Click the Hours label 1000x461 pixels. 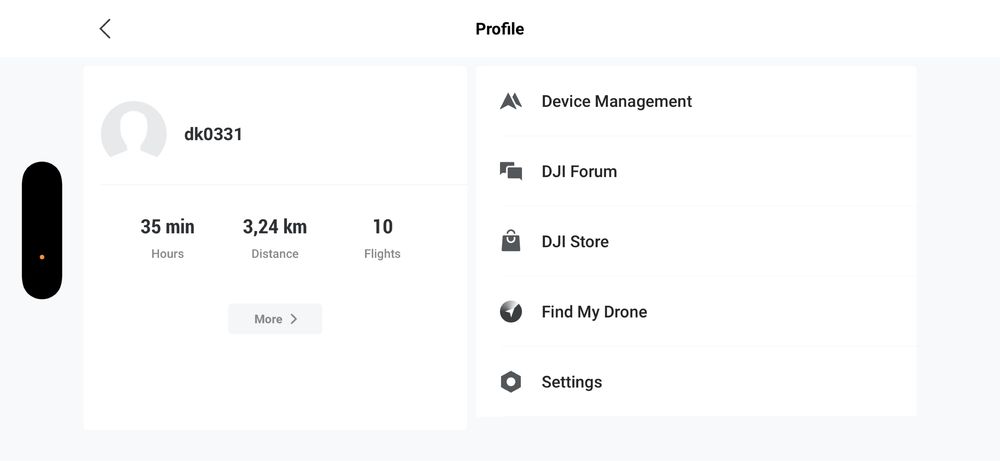pyautogui.click(x=168, y=254)
